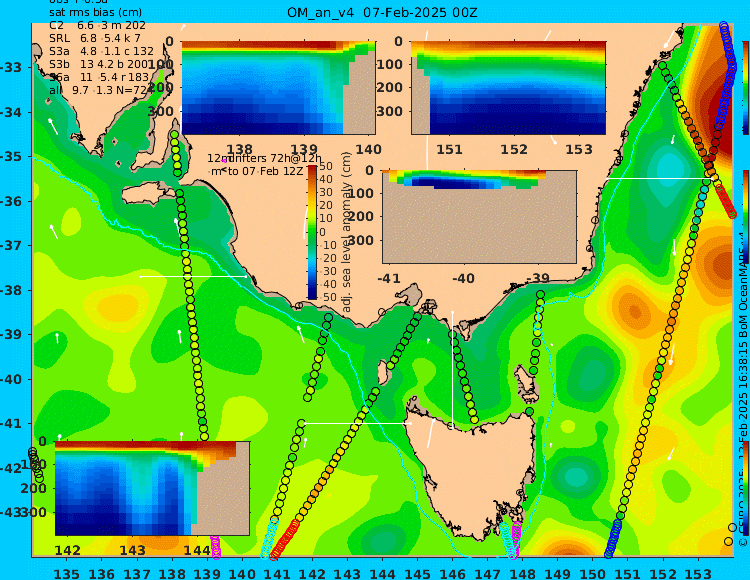Click the 143 longitude label on bottom main axis
Viewport: 750px width, 580px height.
347,573
